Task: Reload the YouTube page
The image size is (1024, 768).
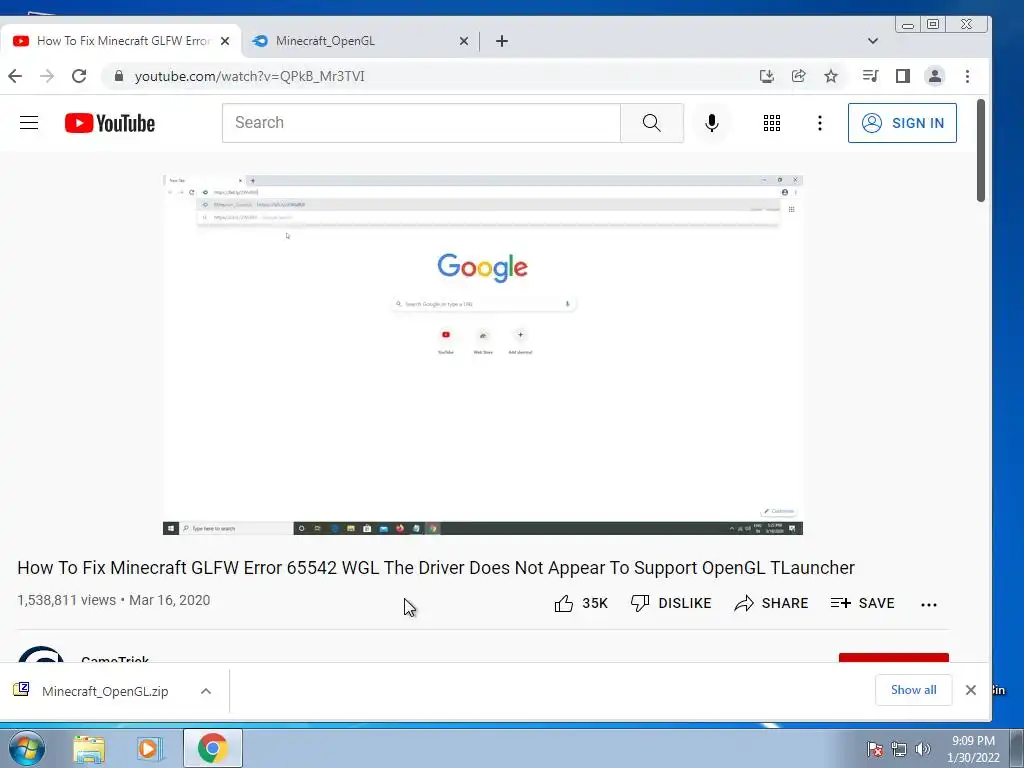Action: click(79, 76)
